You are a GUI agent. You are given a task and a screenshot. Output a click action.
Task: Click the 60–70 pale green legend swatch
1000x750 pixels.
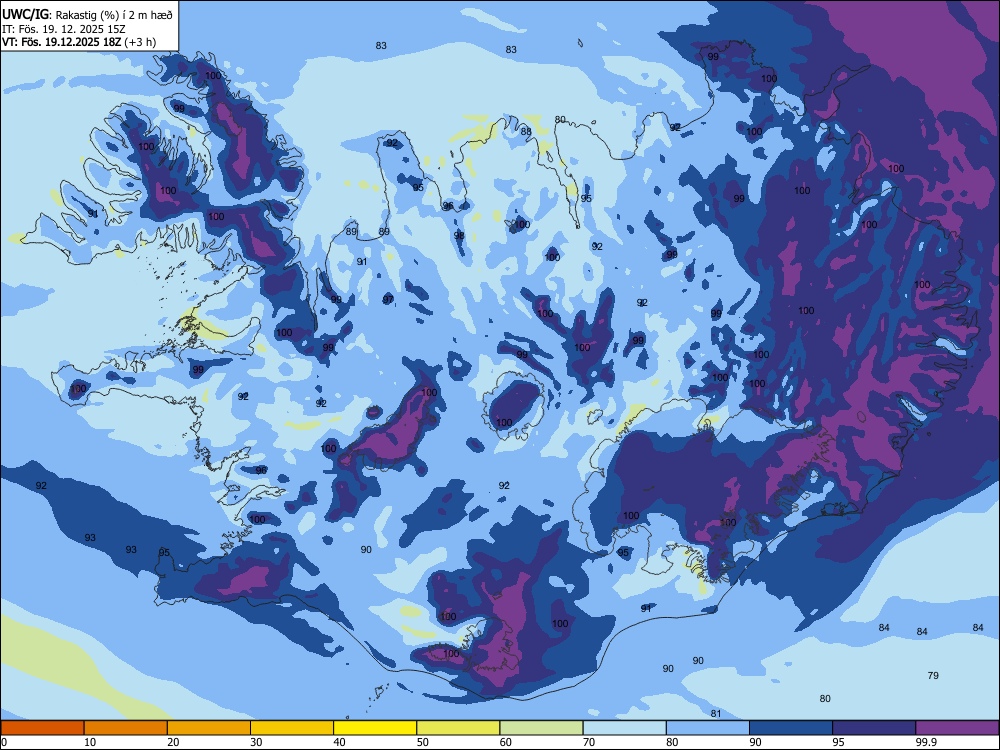[541, 728]
